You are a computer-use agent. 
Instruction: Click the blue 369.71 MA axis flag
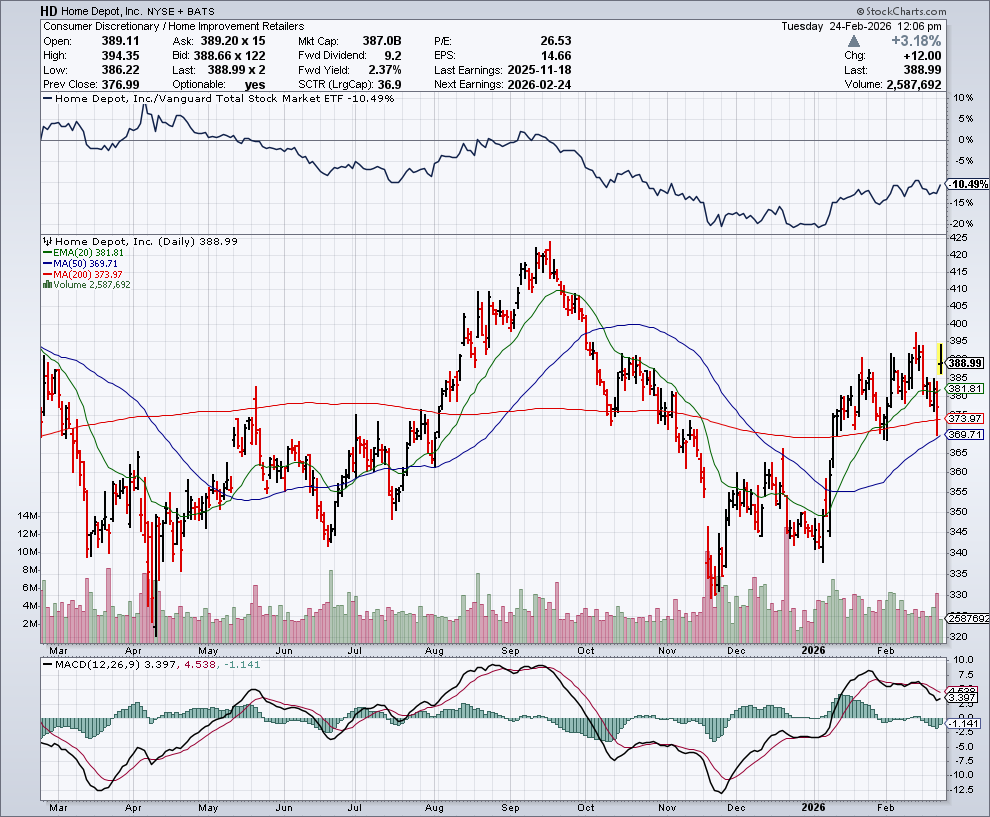click(x=968, y=435)
